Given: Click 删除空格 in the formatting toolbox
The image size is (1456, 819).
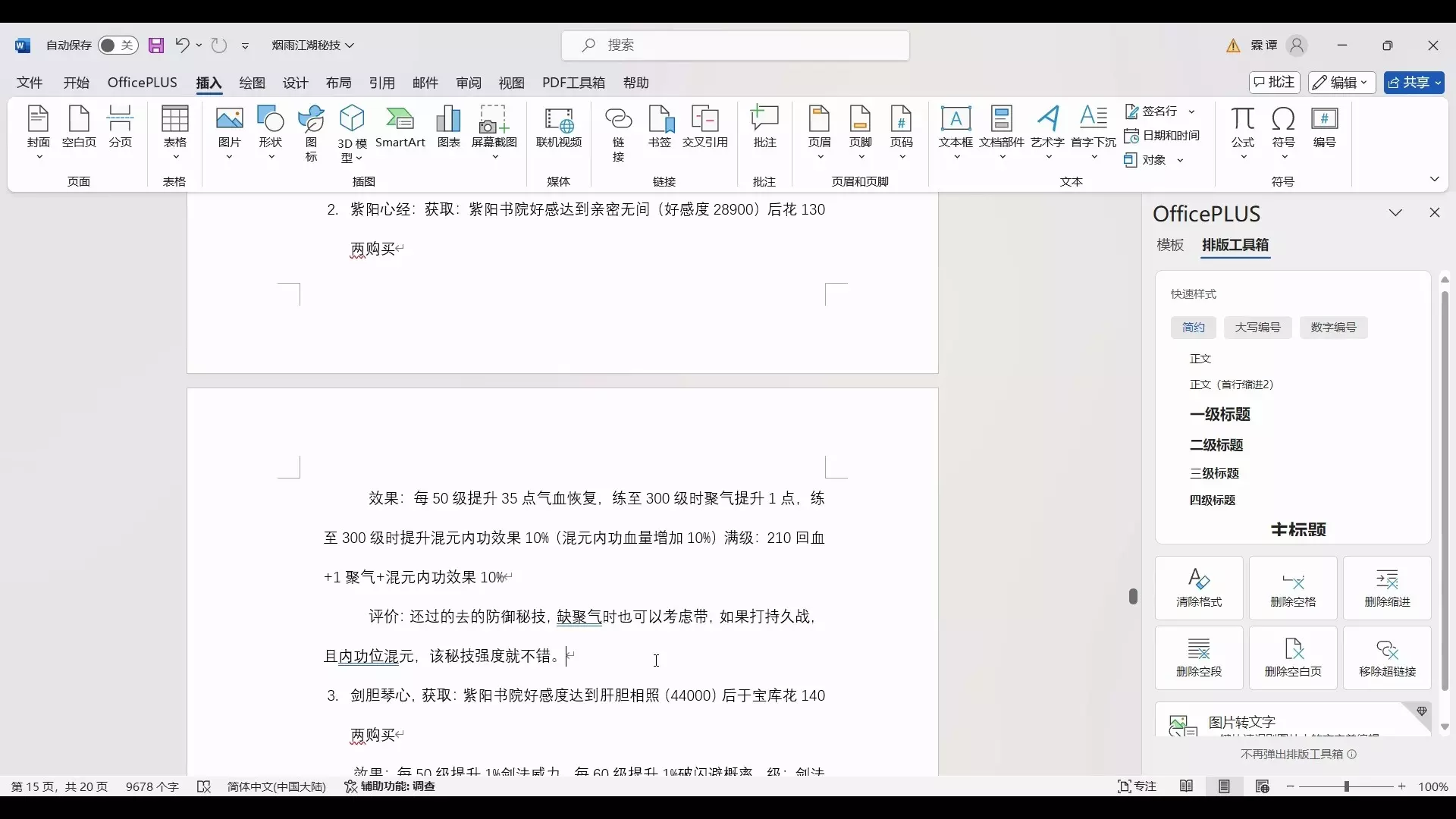Looking at the screenshot, I should pos(1293,588).
